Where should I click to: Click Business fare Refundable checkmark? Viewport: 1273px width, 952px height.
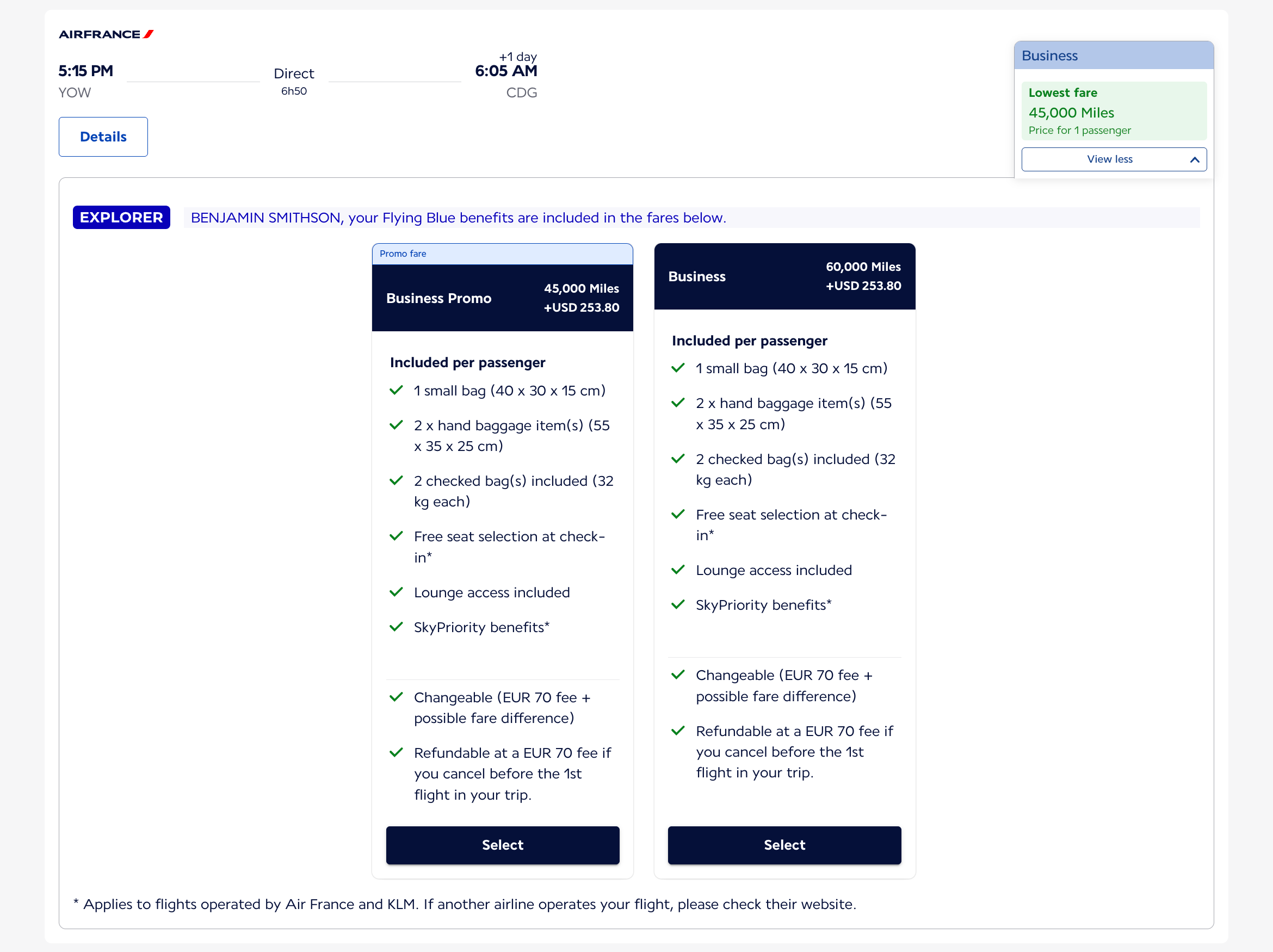(678, 731)
